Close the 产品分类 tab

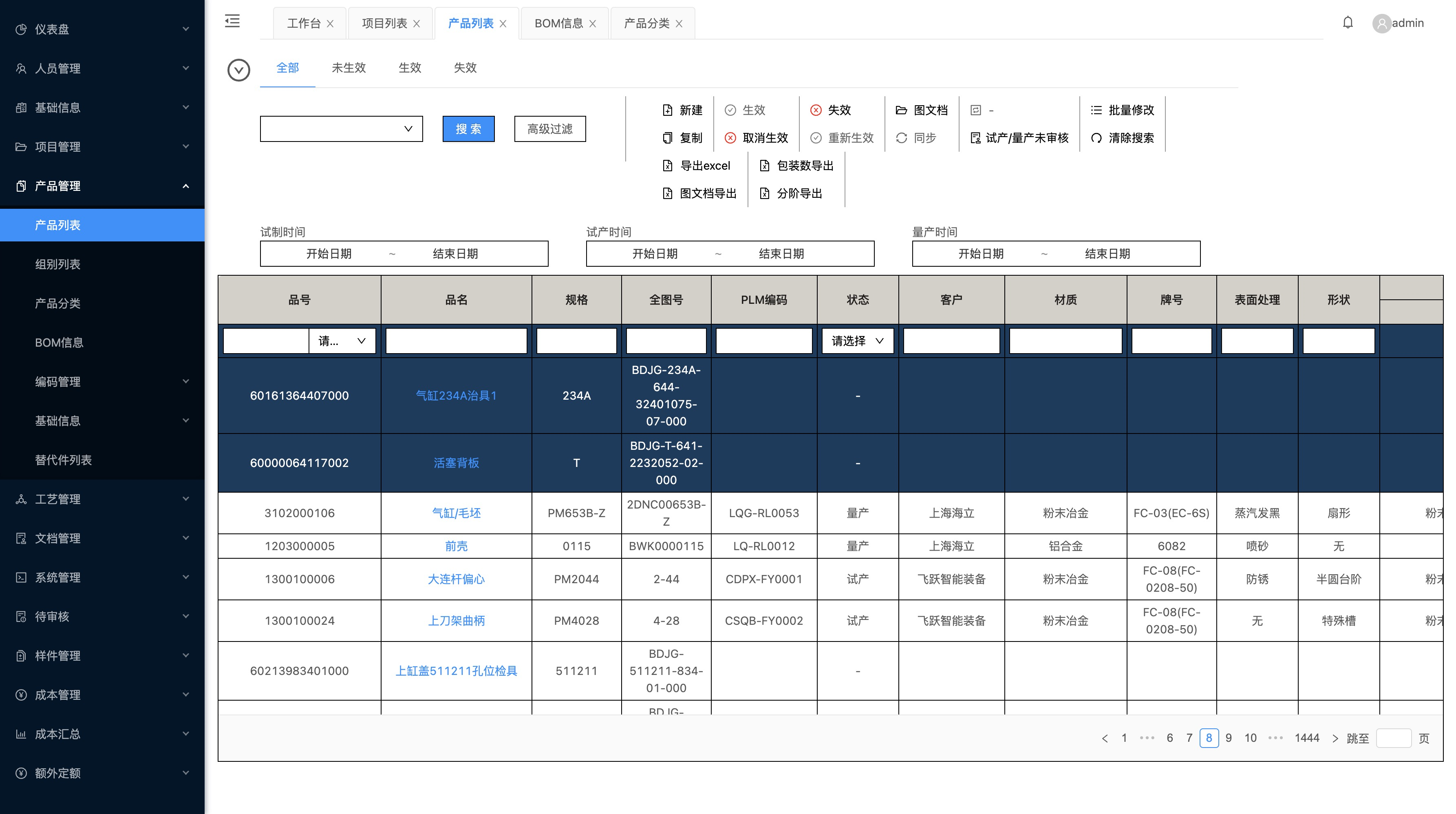pyautogui.click(x=679, y=24)
